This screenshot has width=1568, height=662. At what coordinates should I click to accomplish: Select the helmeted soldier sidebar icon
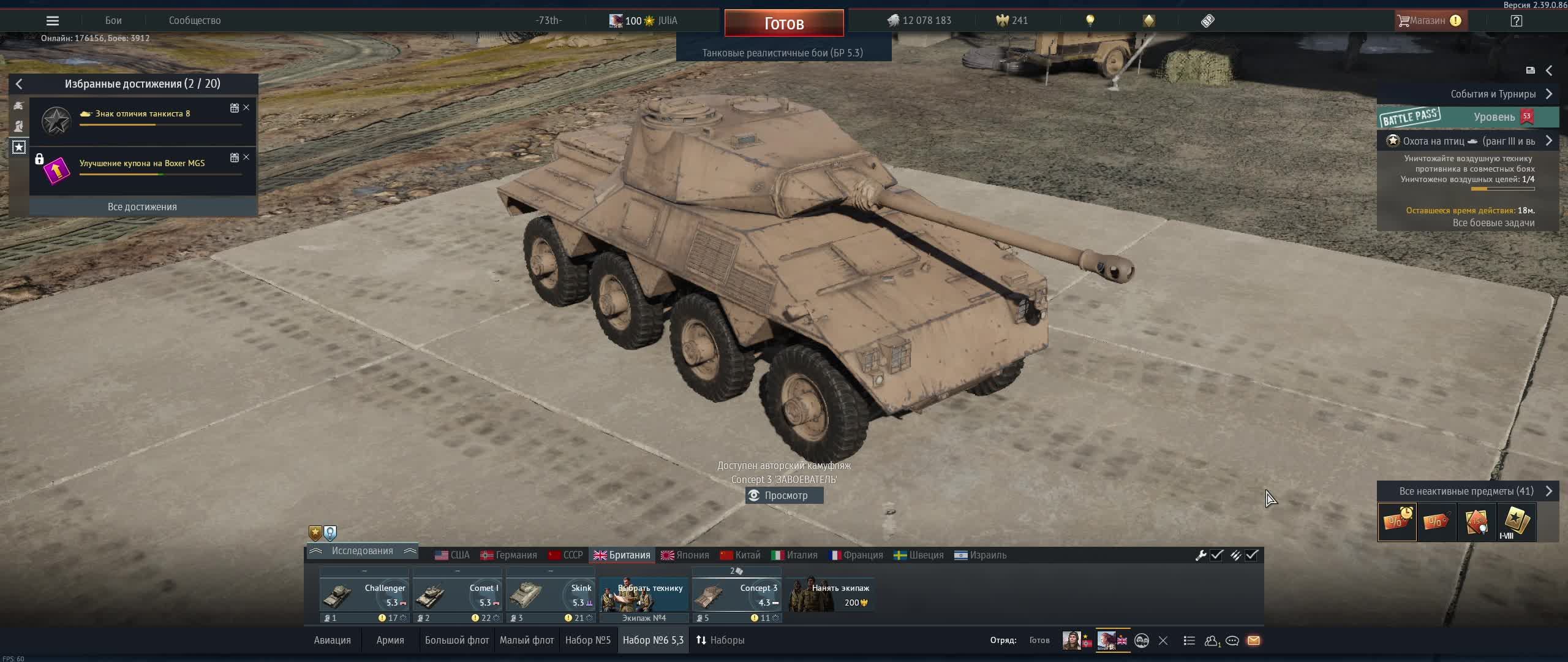tap(19, 126)
